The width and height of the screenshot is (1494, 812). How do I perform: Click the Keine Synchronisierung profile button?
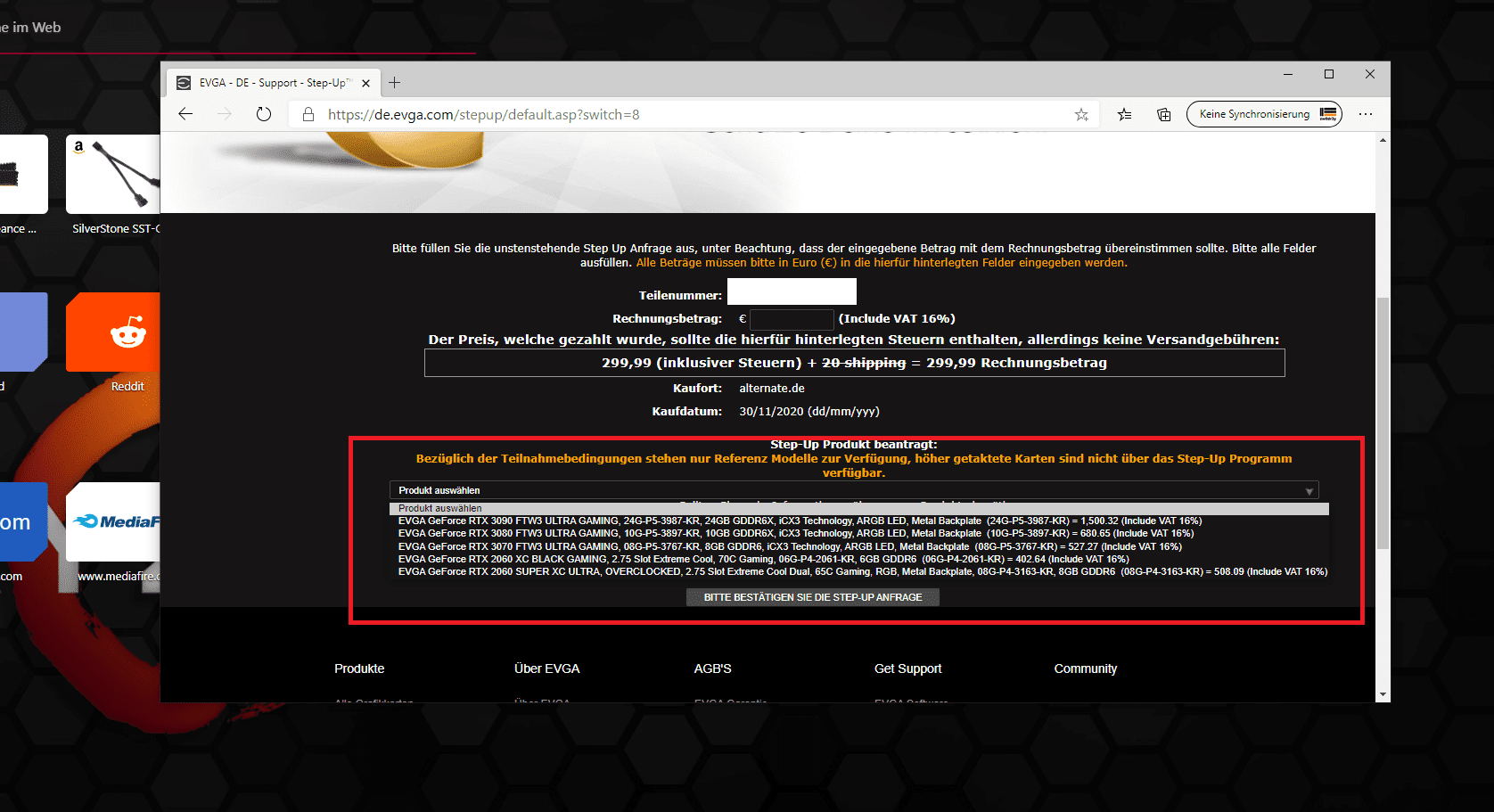coord(1264,114)
